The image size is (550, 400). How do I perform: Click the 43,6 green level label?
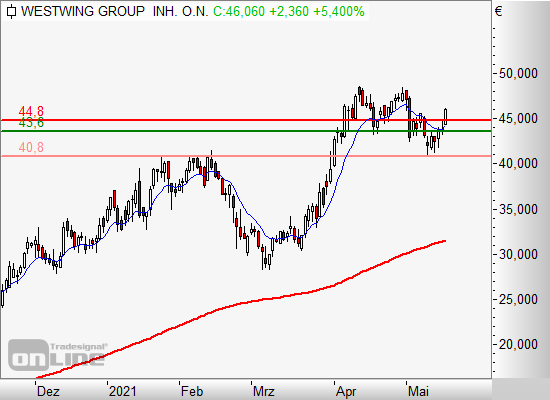(x=31, y=122)
